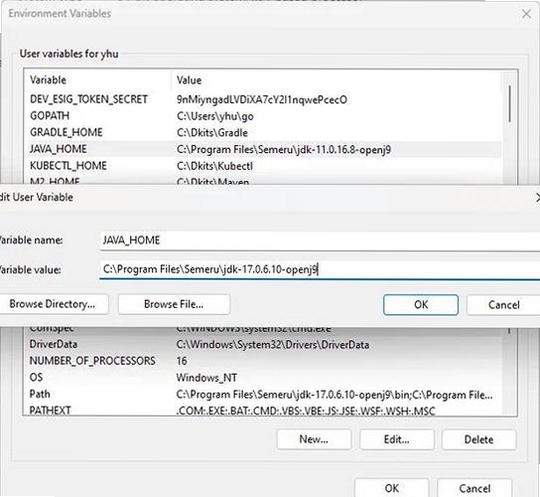Select the GOPATH user variable row
This screenshot has width=540, height=497.
[x=262, y=116]
